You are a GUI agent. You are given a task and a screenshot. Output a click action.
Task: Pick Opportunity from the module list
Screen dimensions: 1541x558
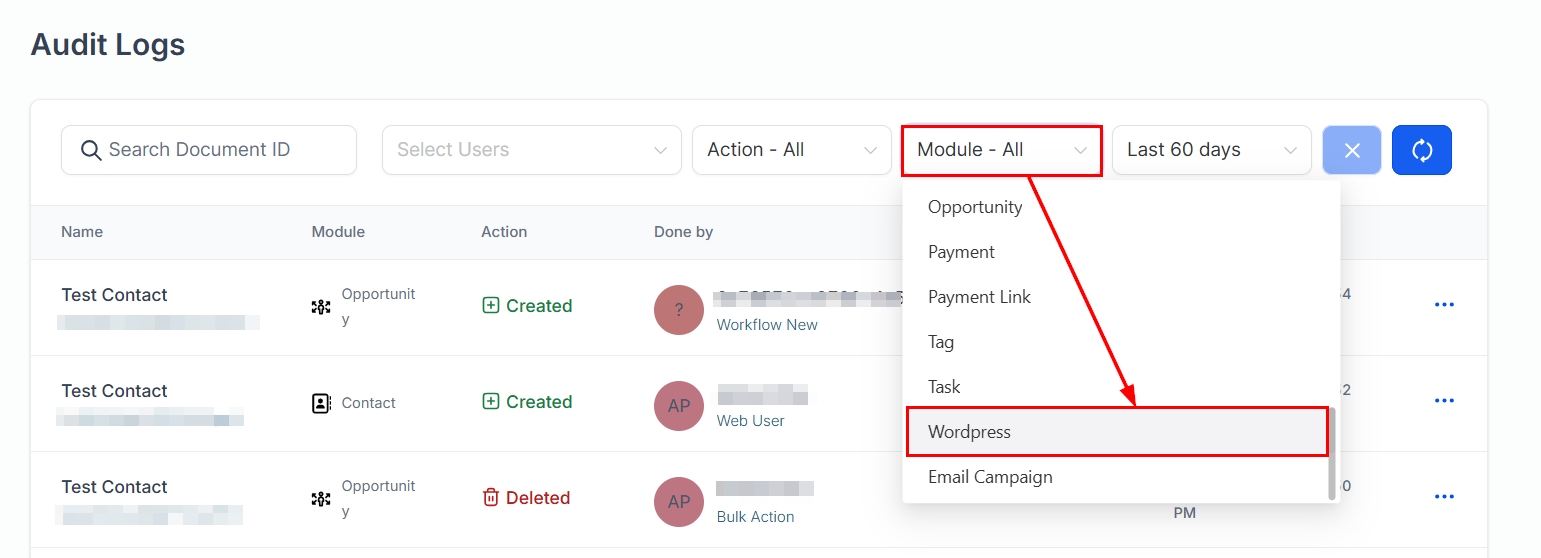tap(975, 207)
